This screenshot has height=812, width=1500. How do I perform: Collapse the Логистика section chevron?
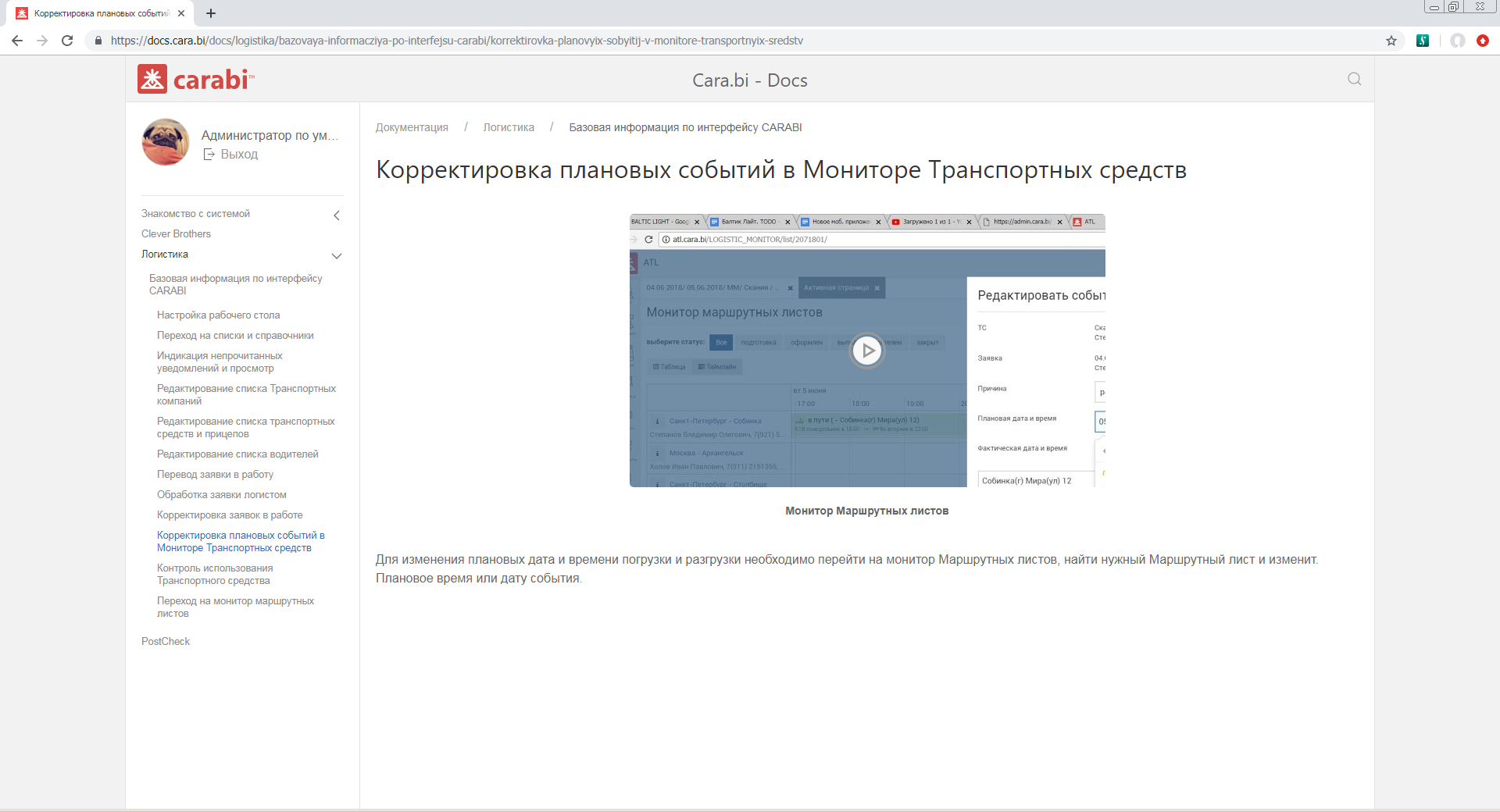[337, 256]
